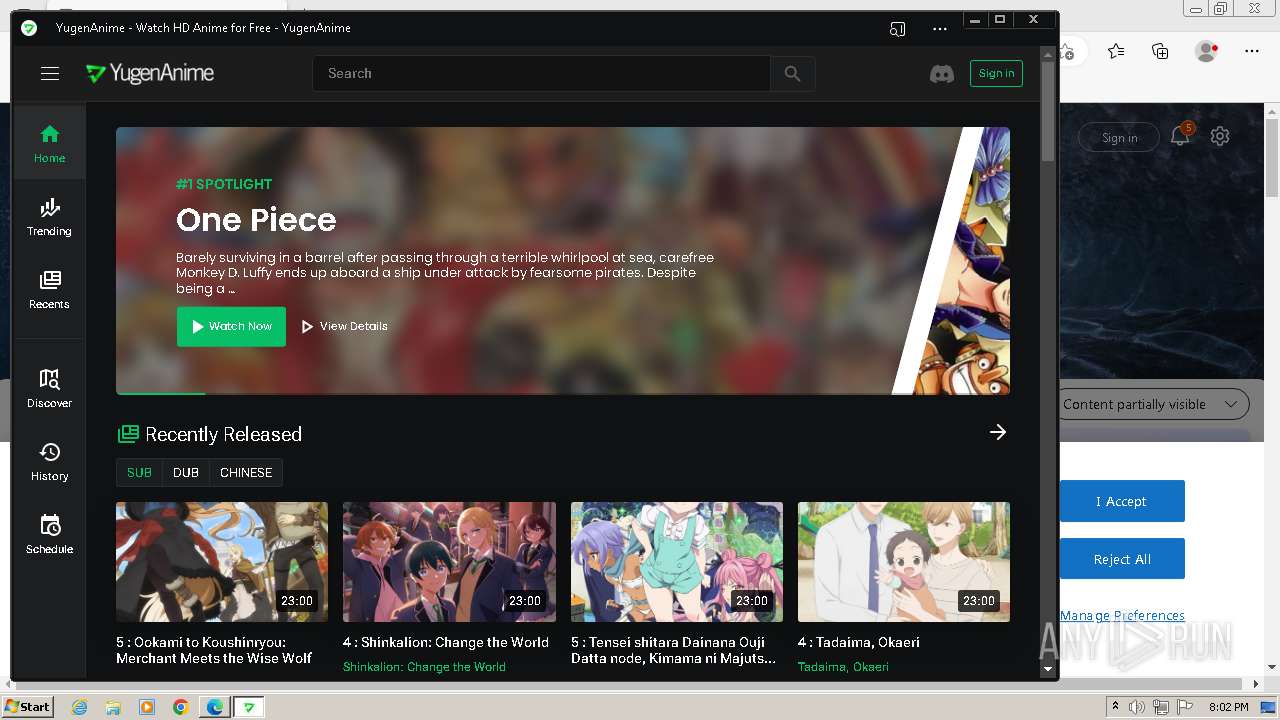1280x720 pixels.
Task: Click the YugenAnime taskbar app icon
Action: coord(248,707)
